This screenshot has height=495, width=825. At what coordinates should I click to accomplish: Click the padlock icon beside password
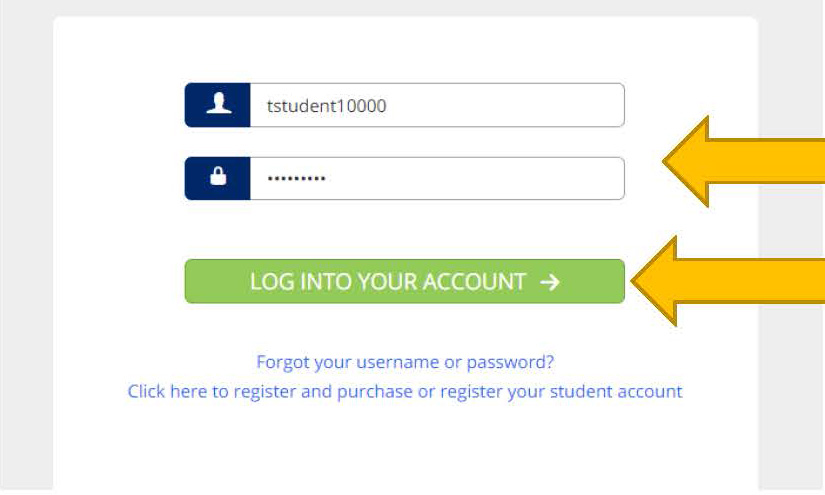pyautogui.click(x=218, y=176)
